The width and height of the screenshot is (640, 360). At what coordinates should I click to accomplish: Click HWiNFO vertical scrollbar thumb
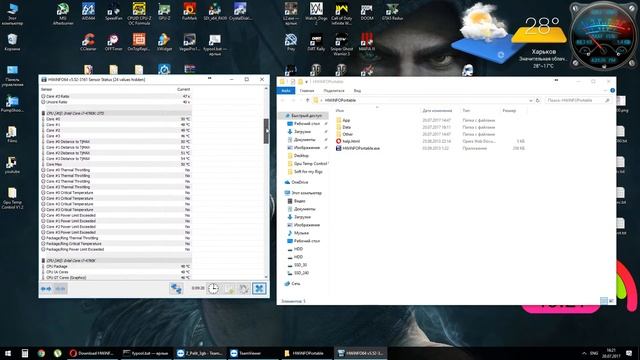tap(266, 131)
